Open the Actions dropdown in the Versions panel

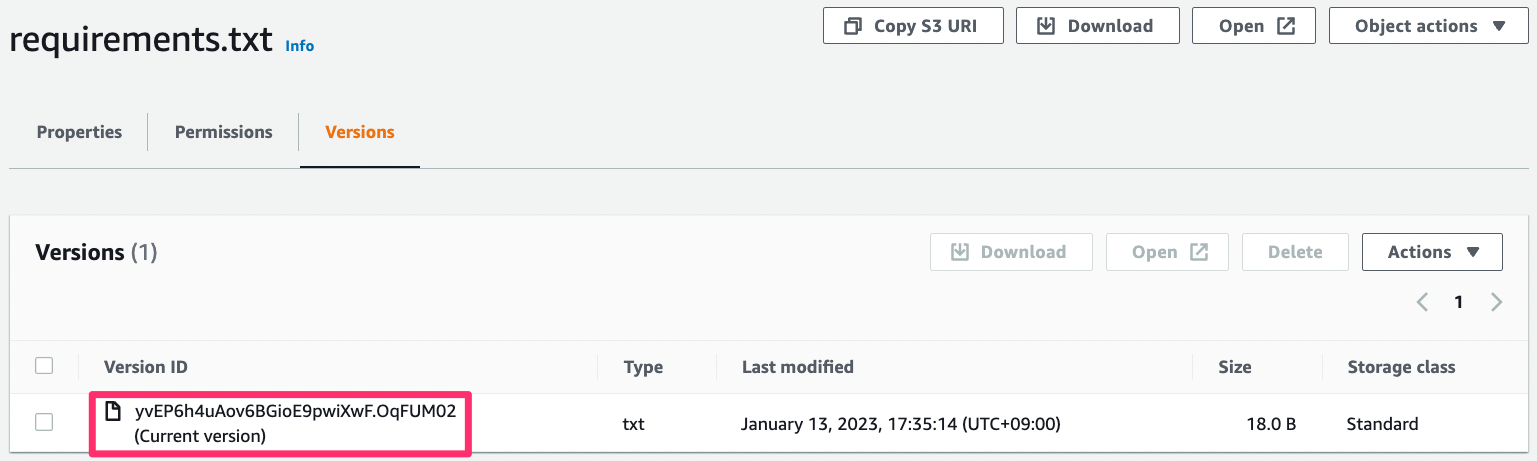(x=1432, y=252)
